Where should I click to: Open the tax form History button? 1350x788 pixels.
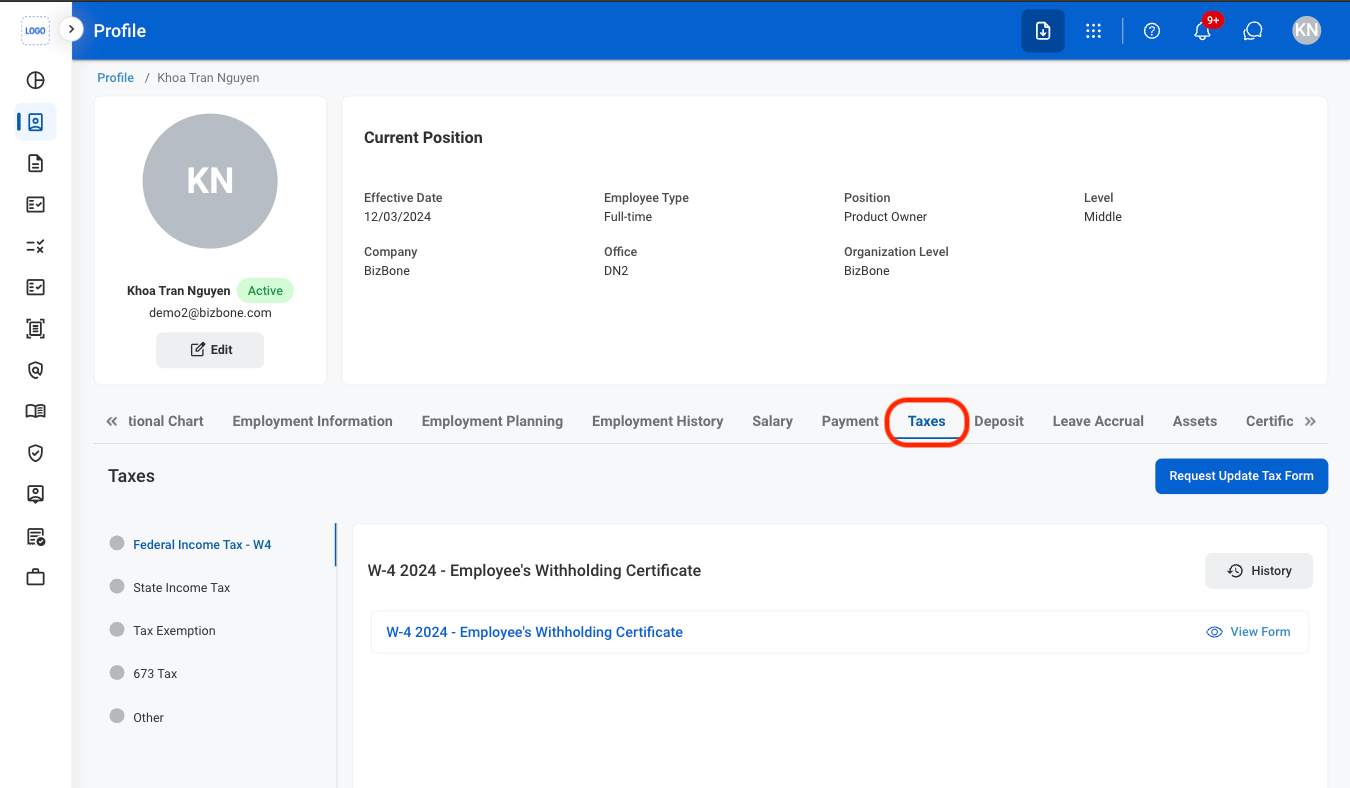pos(1259,571)
